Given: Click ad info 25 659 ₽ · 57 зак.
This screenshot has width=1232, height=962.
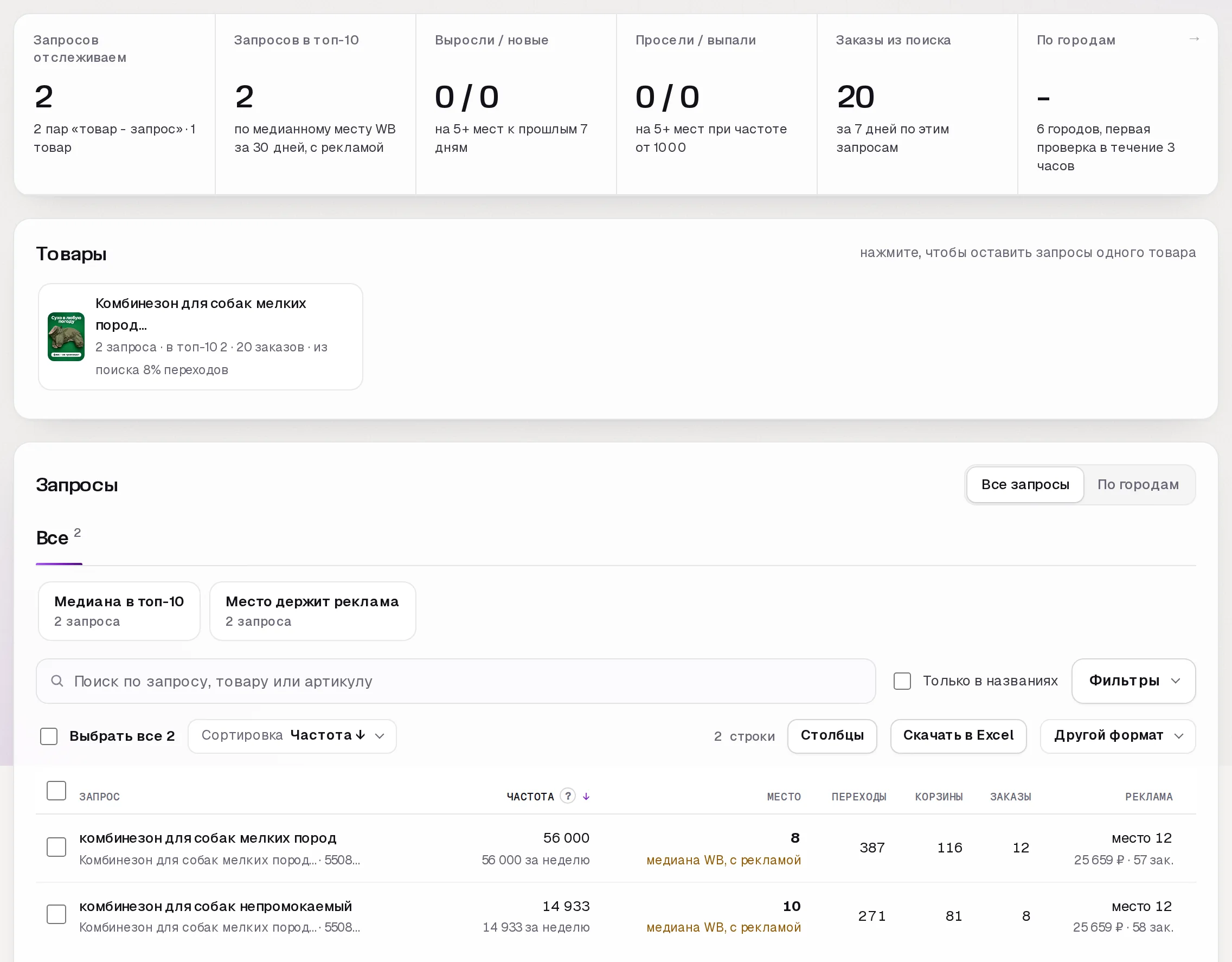Looking at the screenshot, I should click(1123, 860).
